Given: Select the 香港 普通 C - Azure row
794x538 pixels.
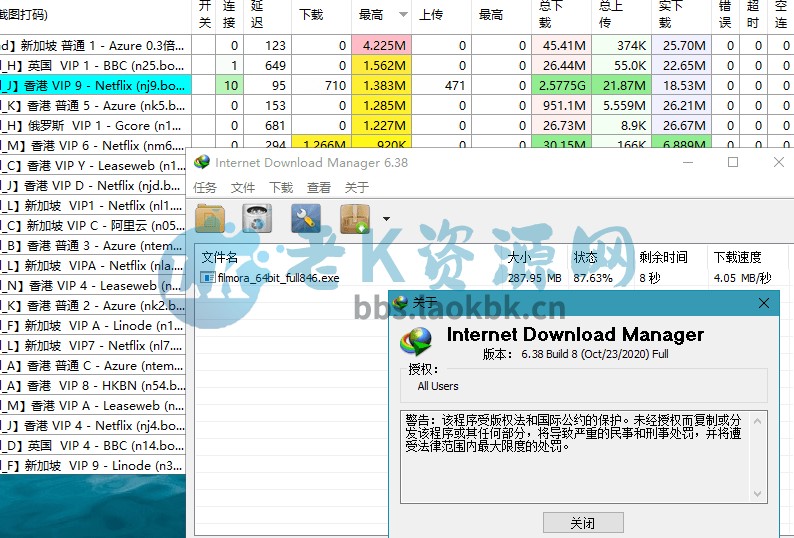Looking at the screenshot, I should click(93, 366).
